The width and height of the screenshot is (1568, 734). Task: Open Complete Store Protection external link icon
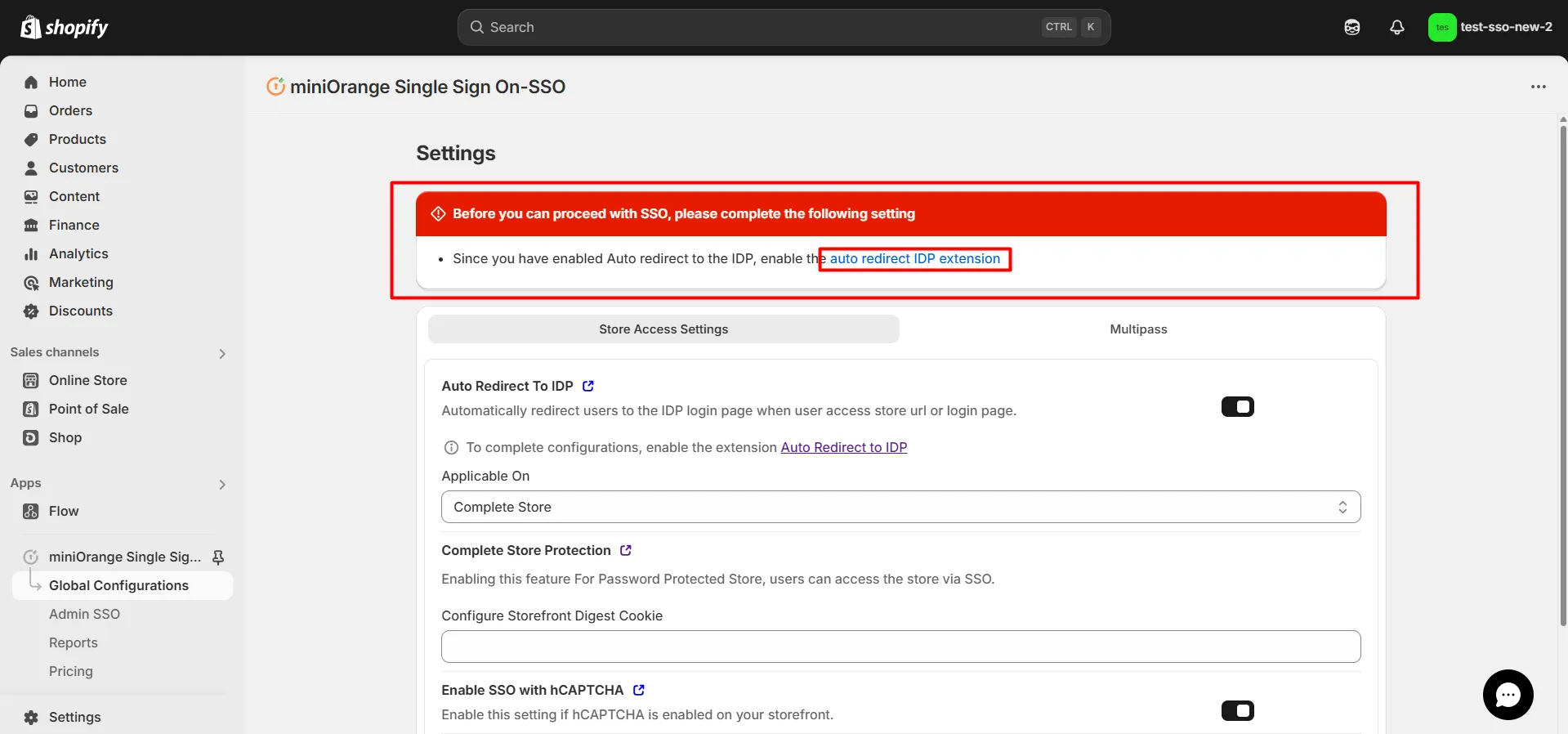[626, 550]
